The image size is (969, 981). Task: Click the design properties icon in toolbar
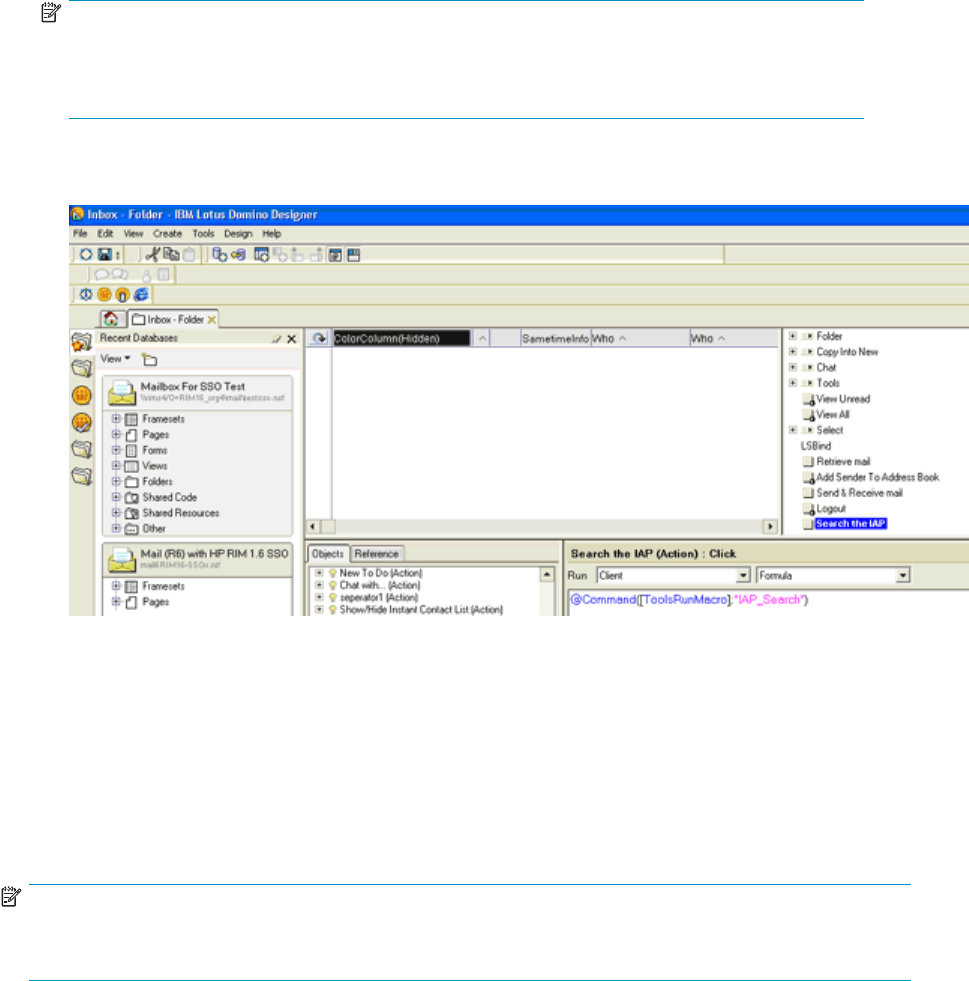[x=335, y=255]
